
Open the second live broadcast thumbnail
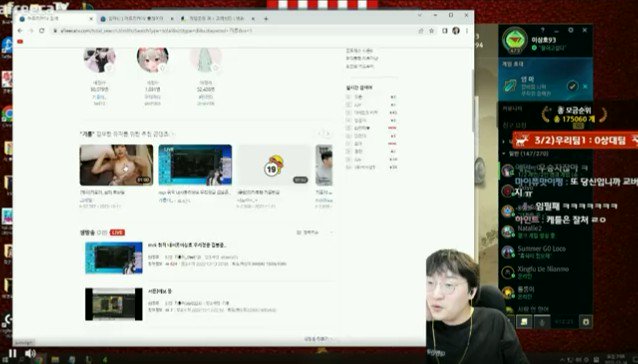tap(114, 304)
